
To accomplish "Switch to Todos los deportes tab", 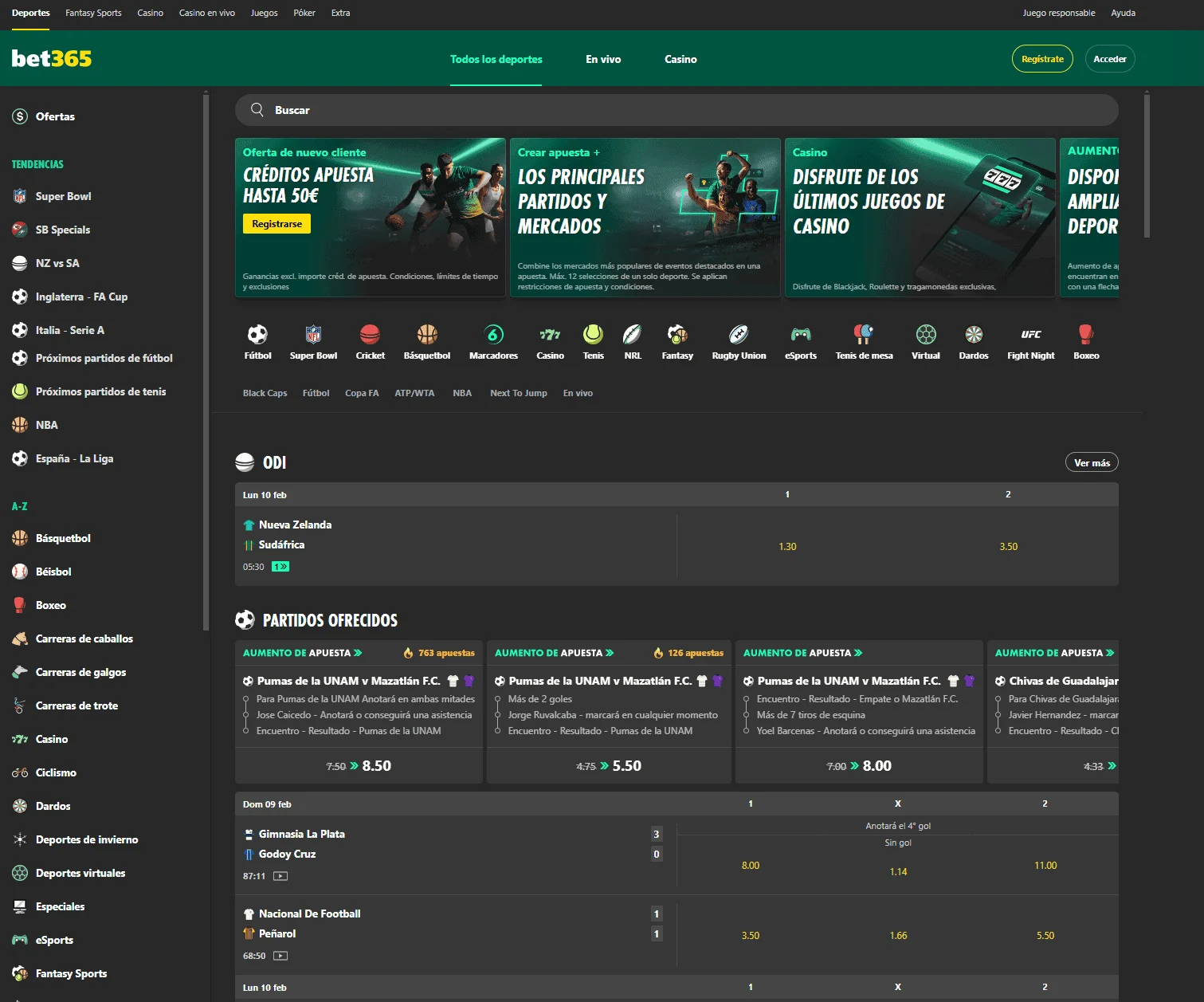I will click(496, 59).
